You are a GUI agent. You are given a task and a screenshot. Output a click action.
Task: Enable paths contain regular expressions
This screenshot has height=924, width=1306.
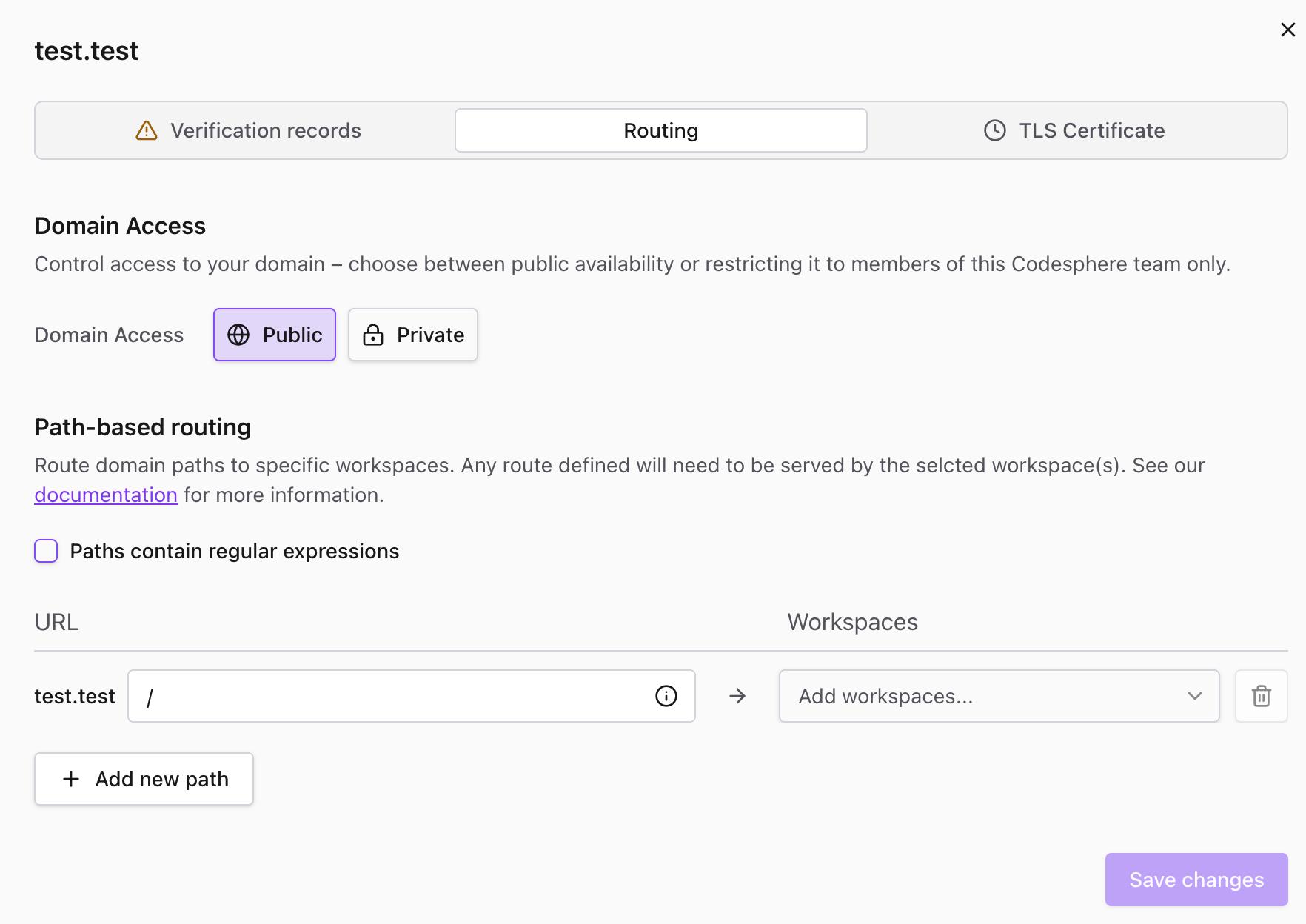point(45,551)
